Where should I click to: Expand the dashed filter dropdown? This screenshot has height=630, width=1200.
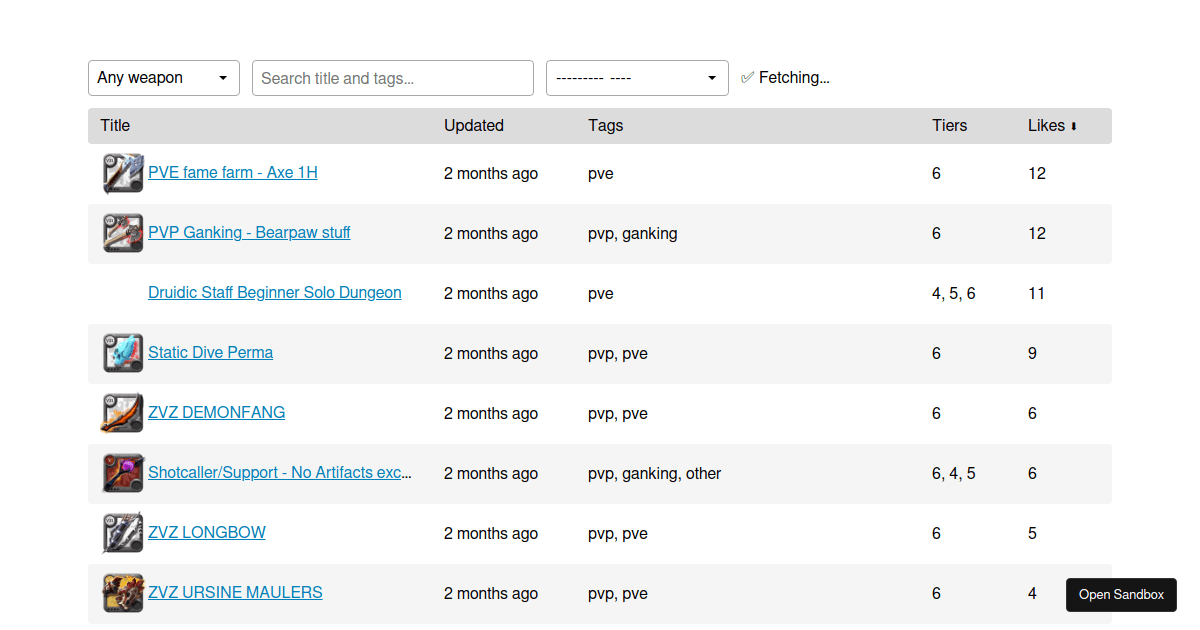coord(637,78)
